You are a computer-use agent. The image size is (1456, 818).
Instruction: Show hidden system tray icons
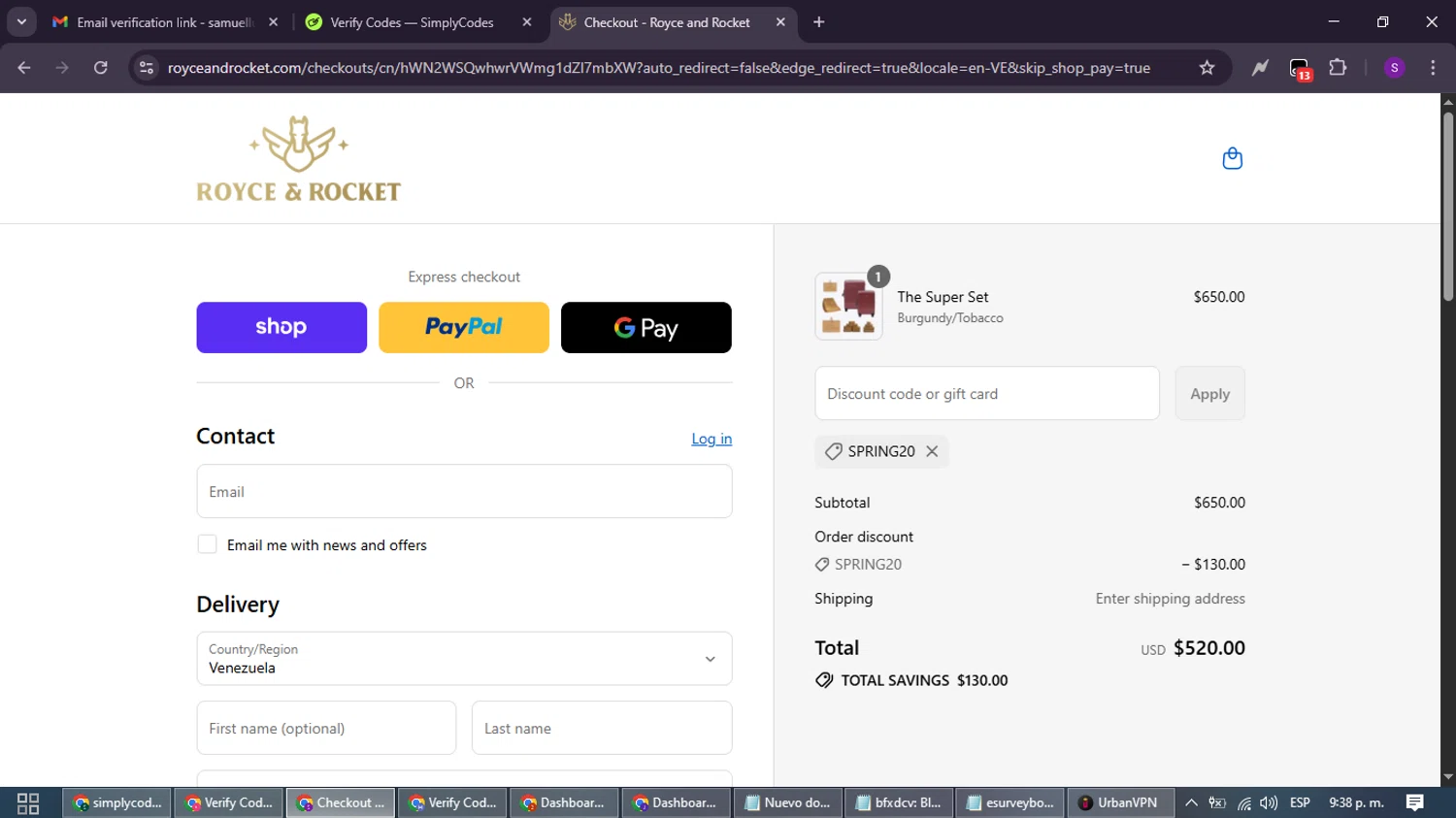[1192, 802]
